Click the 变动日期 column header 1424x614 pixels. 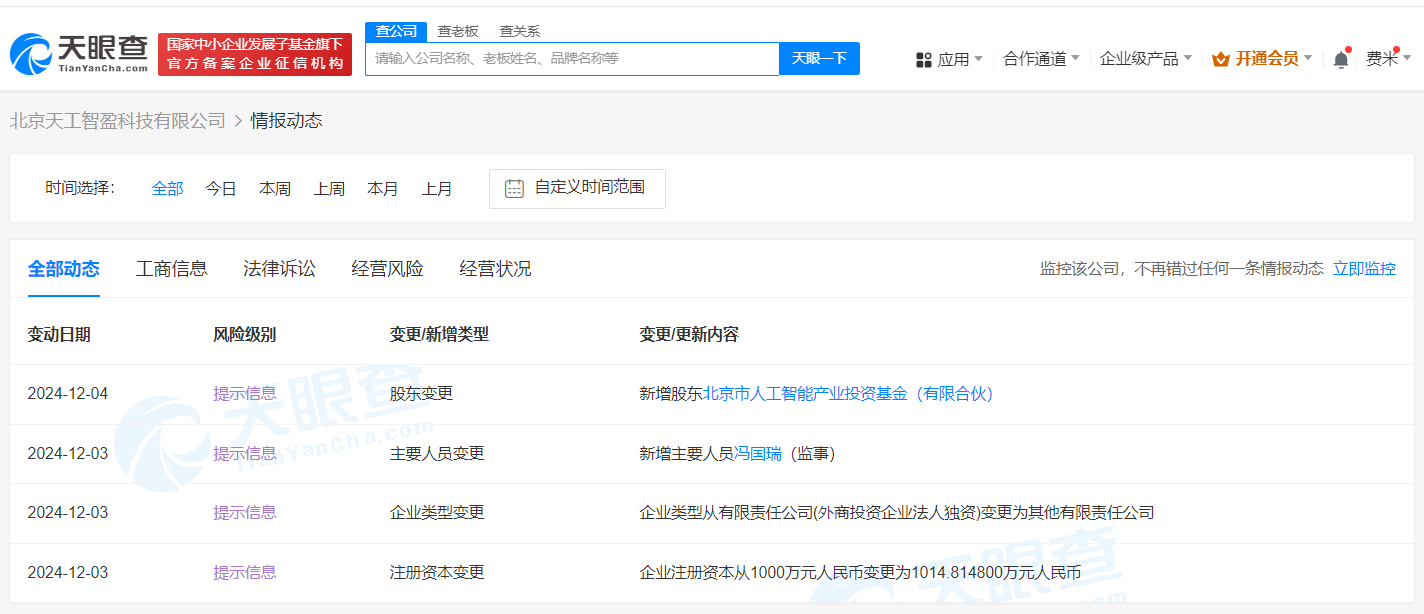[59, 334]
